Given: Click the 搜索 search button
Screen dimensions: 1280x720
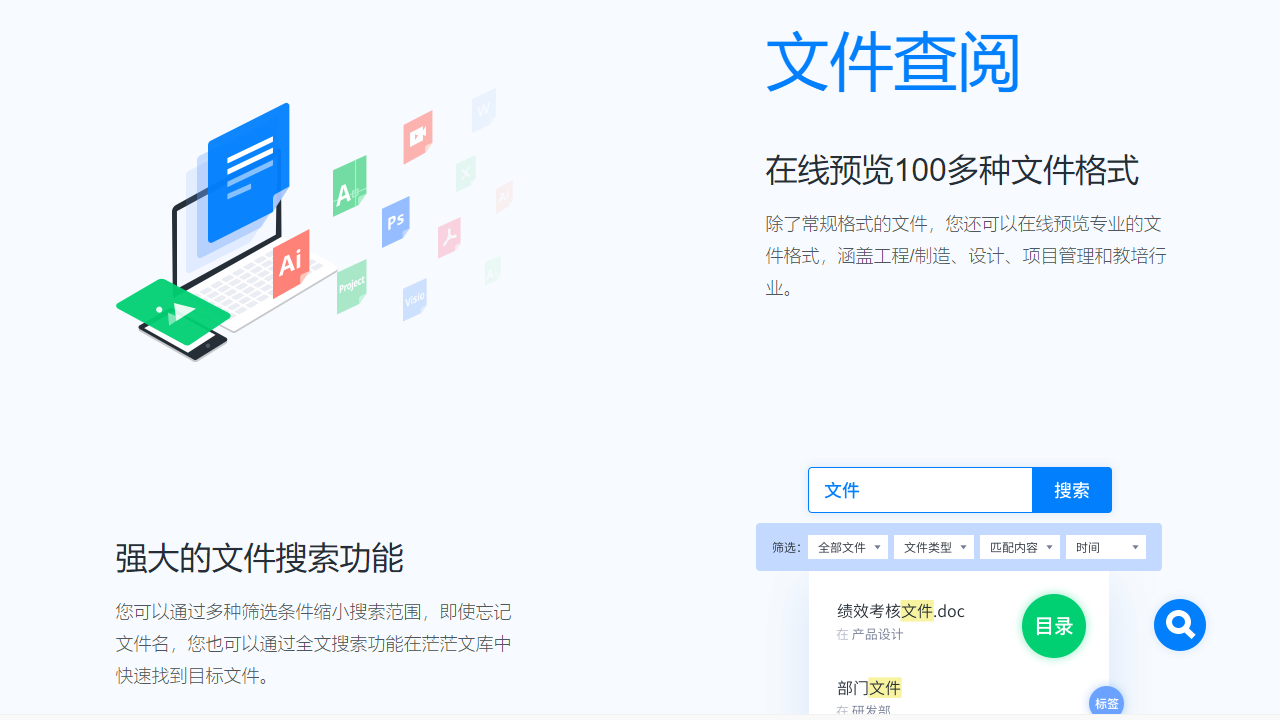Looking at the screenshot, I should pyautogui.click(x=1071, y=490).
